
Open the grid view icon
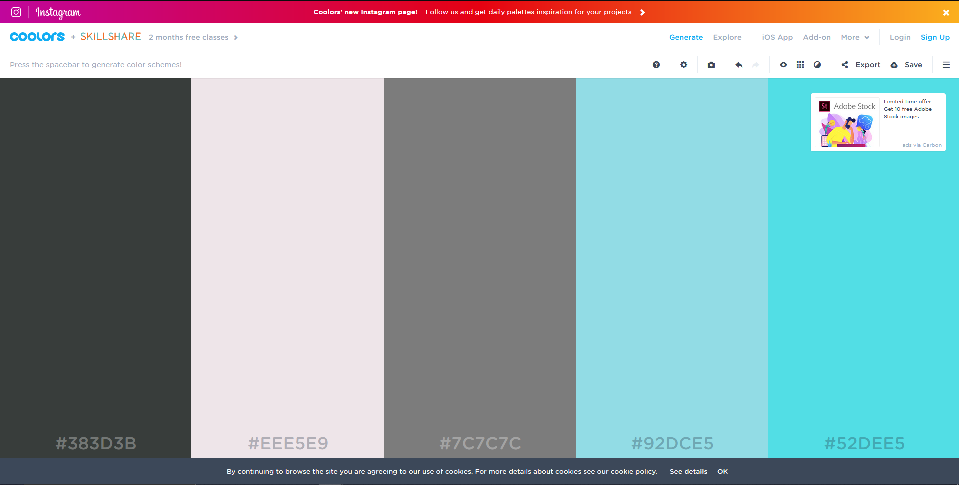click(x=800, y=65)
